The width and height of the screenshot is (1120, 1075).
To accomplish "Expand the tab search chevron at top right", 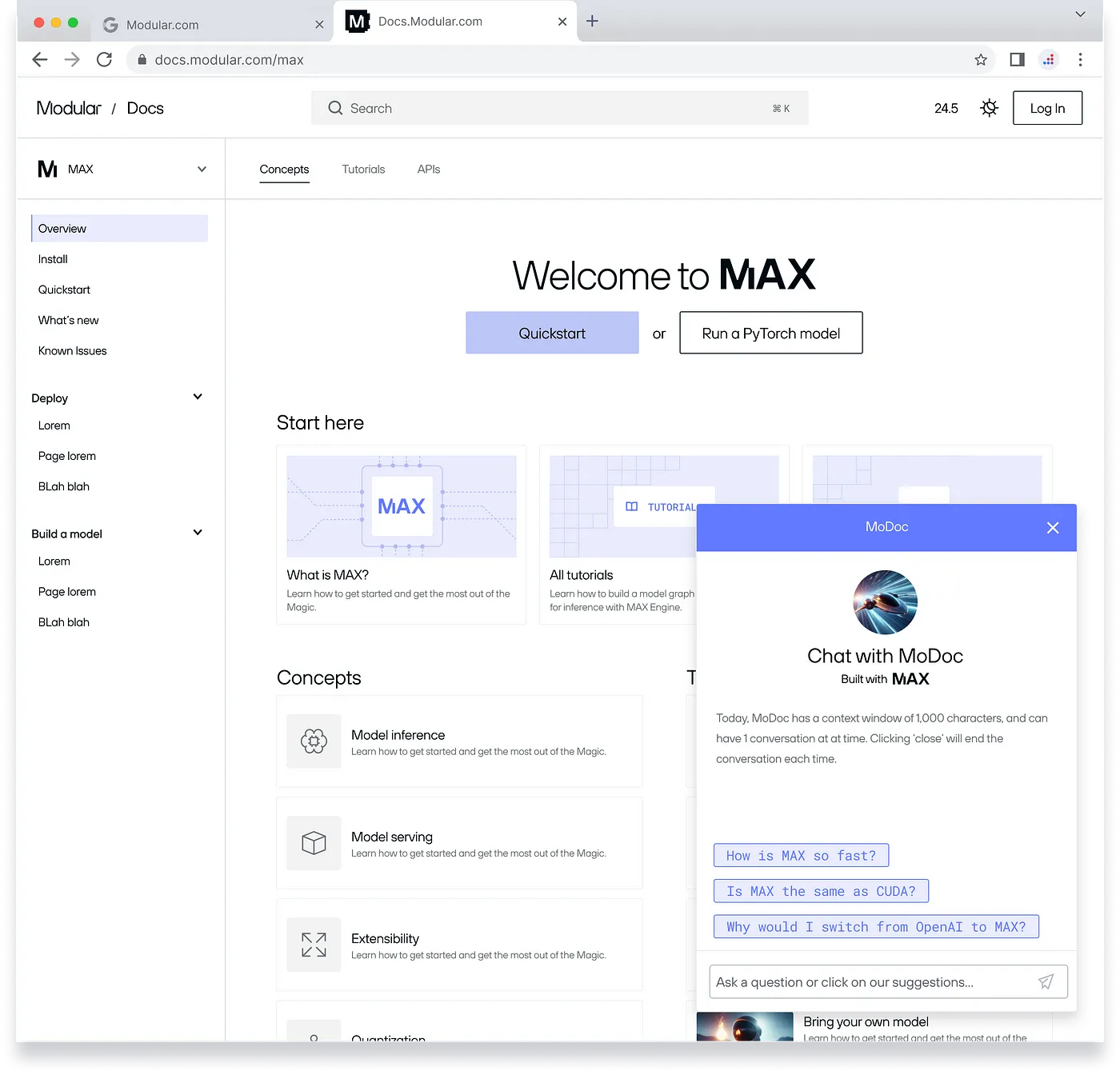I will (x=1080, y=14).
